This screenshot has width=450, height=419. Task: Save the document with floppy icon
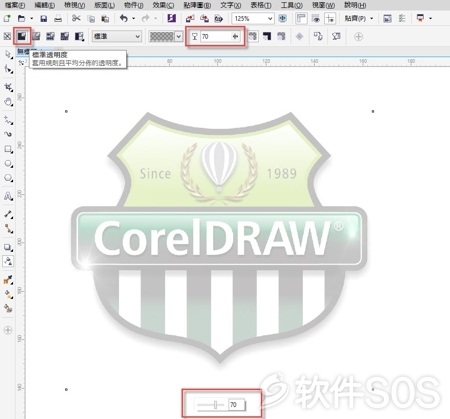click(44, 18)
